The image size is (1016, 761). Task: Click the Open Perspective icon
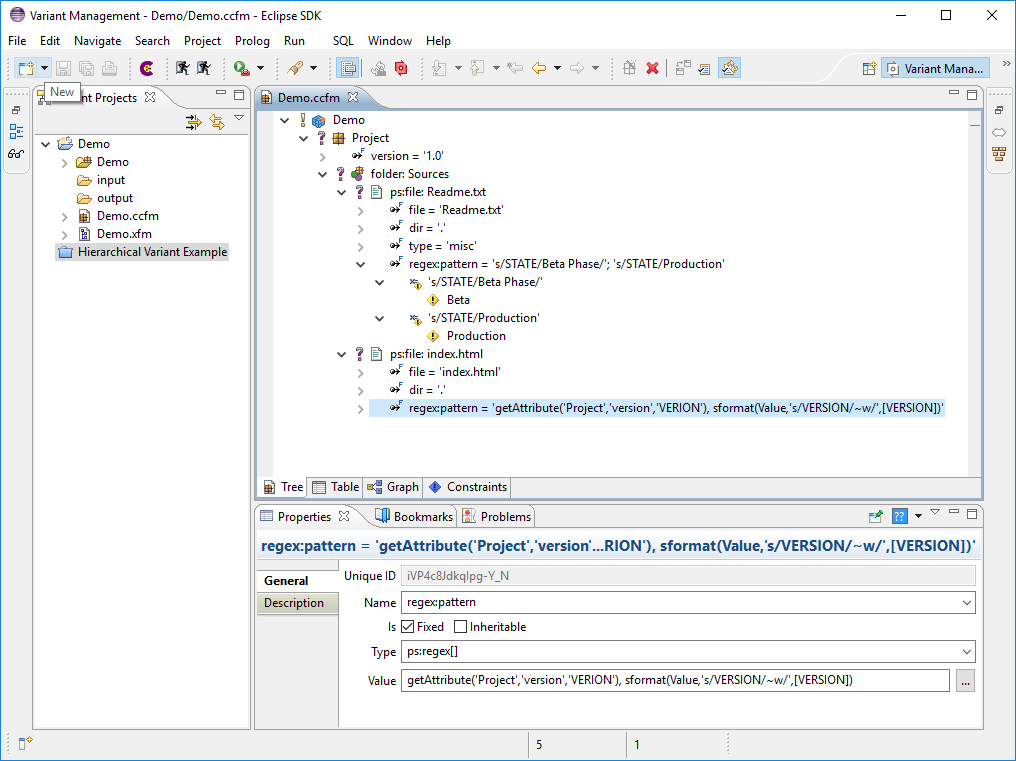(x=869, y=69)
